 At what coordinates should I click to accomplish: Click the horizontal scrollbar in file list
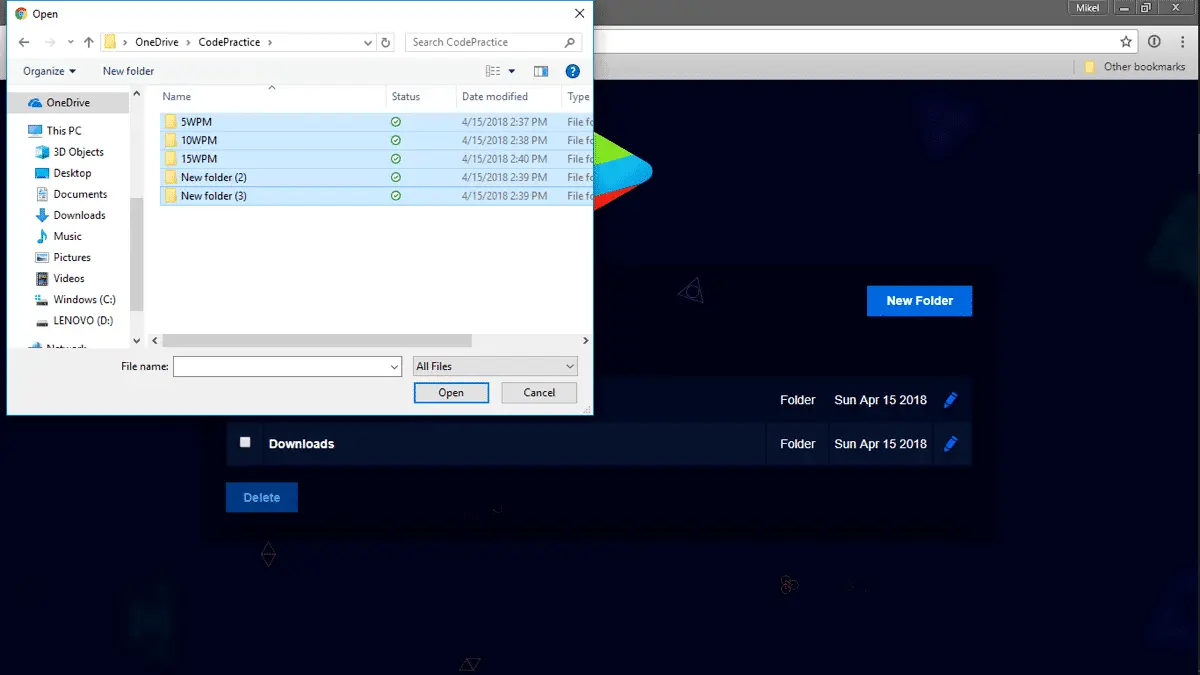(316, 340)
